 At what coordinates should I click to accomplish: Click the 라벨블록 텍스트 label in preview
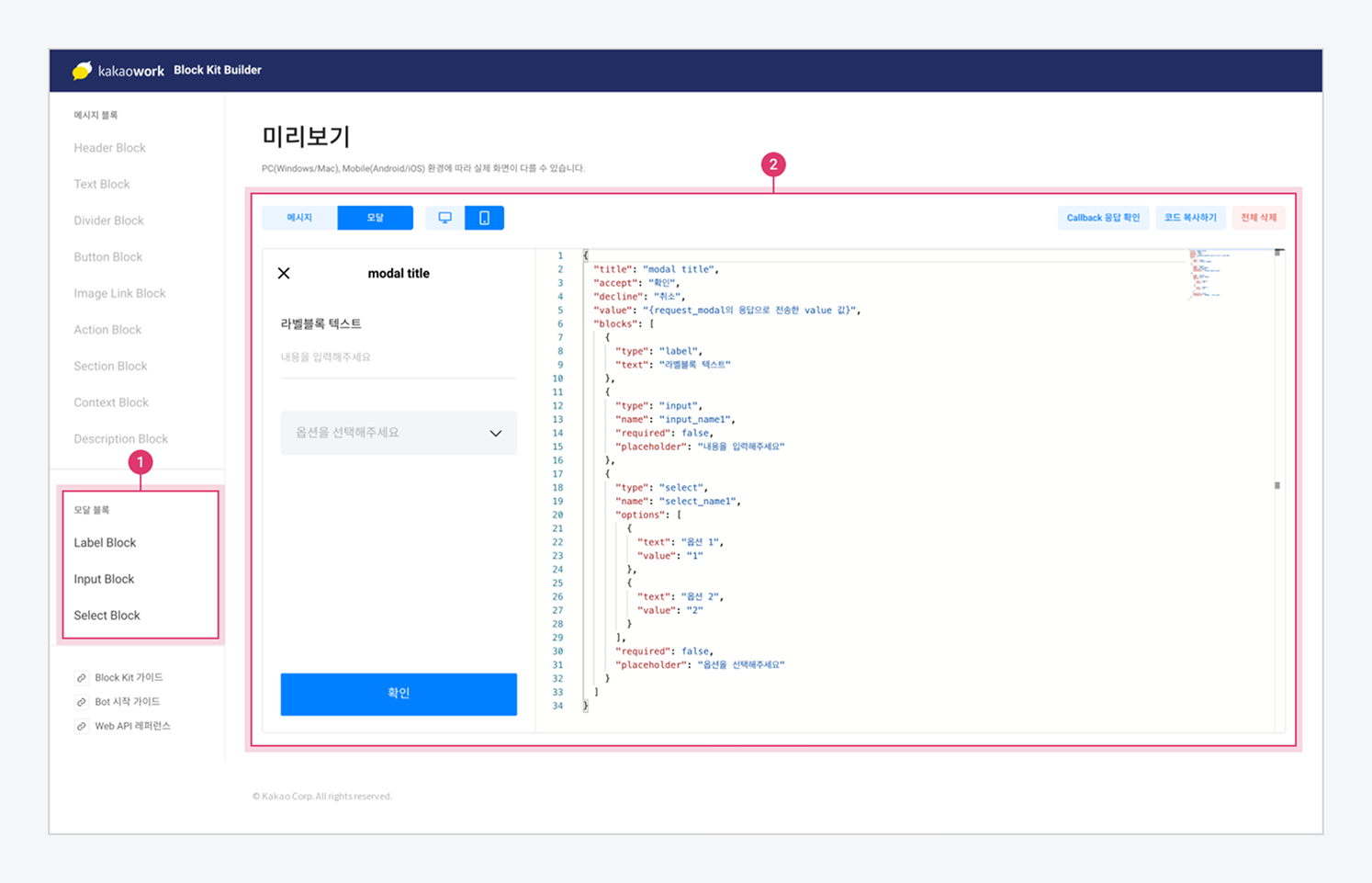point(321,323)
